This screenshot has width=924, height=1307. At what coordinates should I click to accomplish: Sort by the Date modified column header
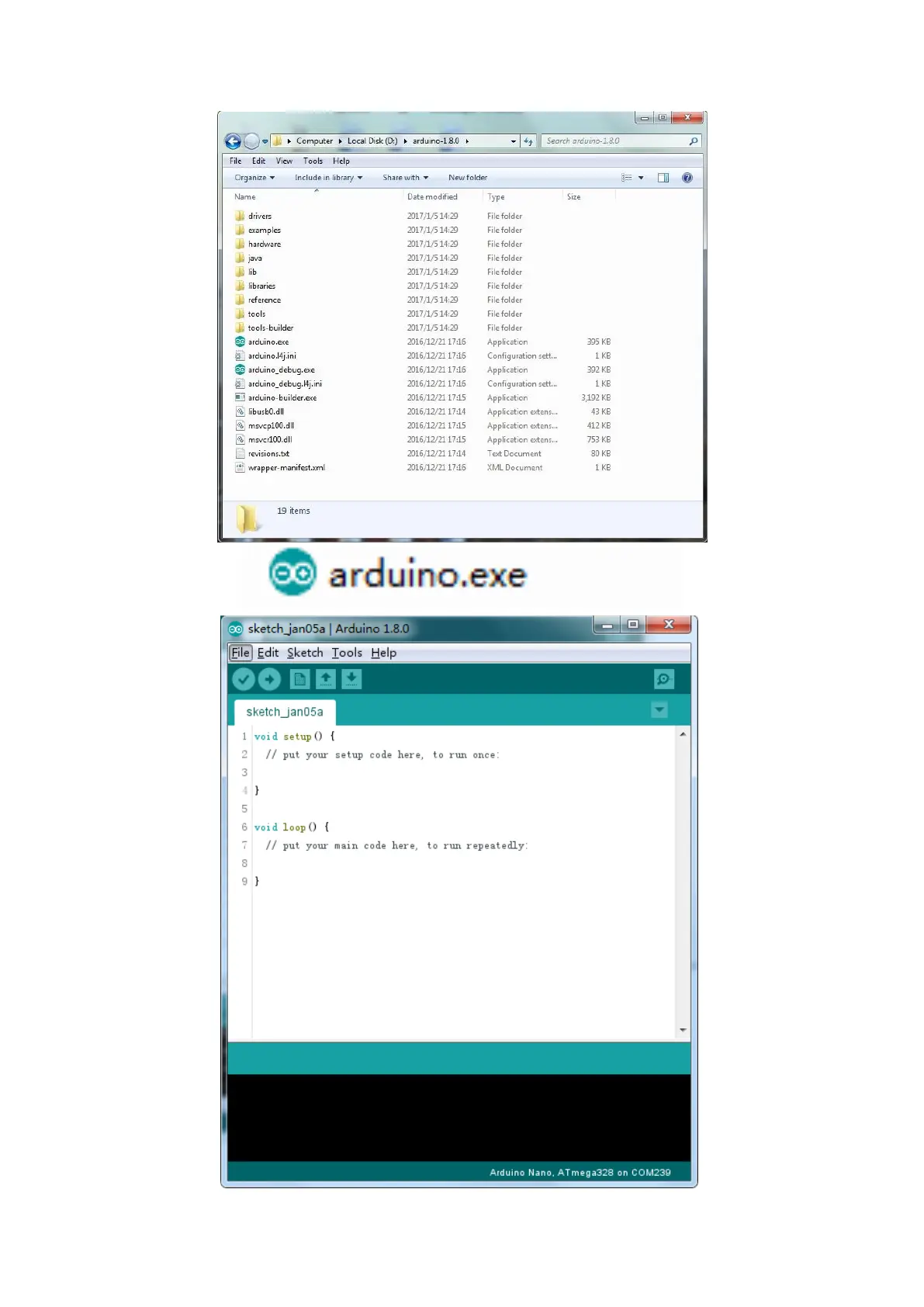432,197
